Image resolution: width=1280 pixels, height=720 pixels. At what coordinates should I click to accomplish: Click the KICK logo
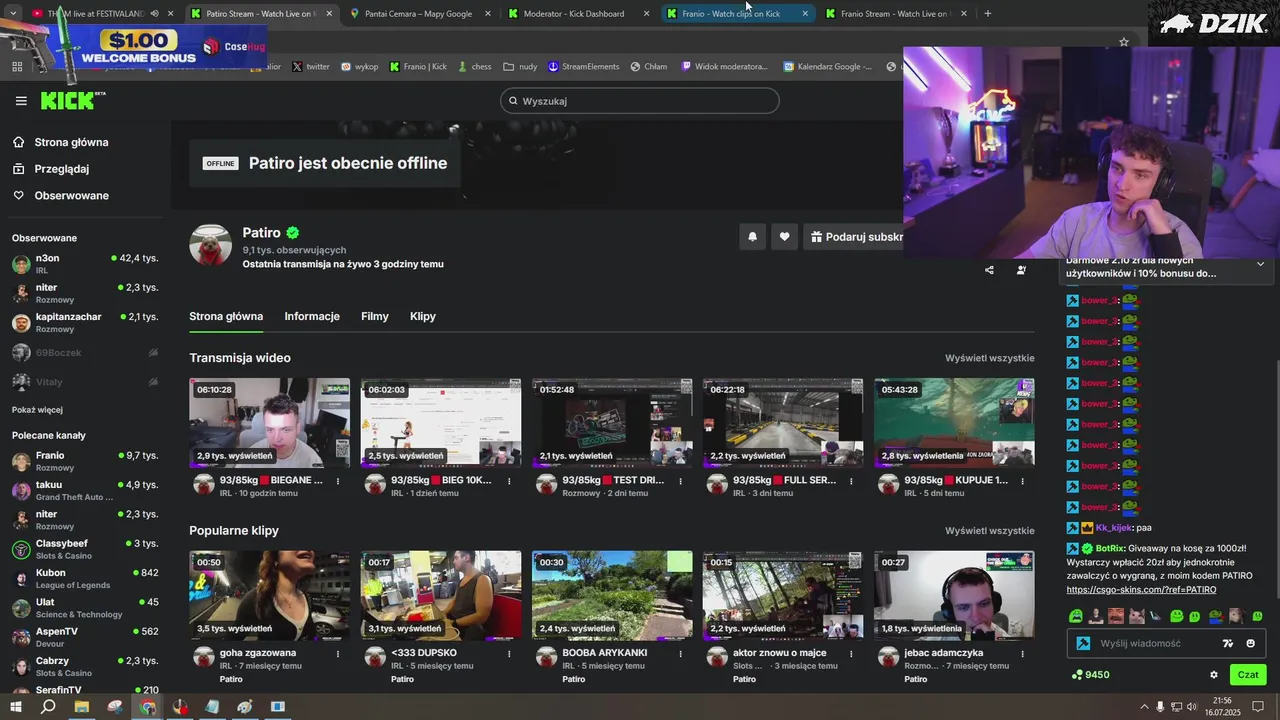(x=72, y=100)
